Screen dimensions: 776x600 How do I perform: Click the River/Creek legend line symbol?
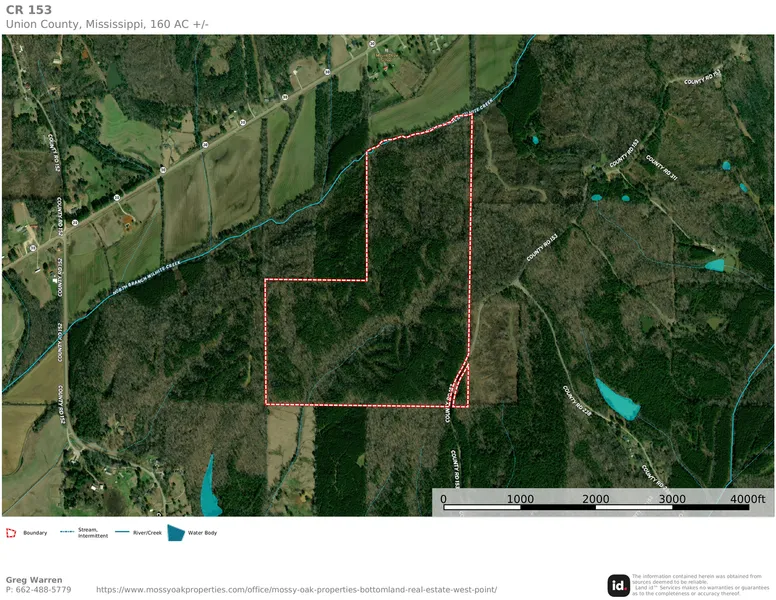coord(122,533)
